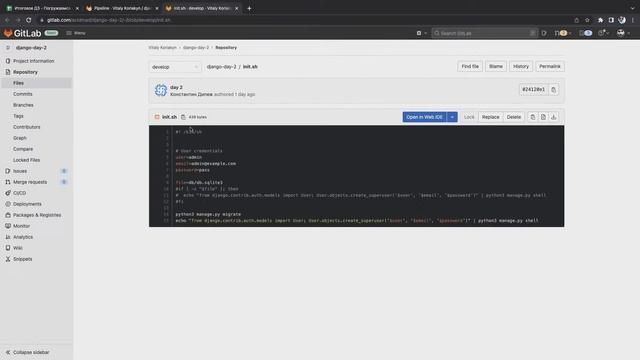Click the commit author avatar
Image resolution: width=640 pixels, height=360 pixels.
click(161, 90)
